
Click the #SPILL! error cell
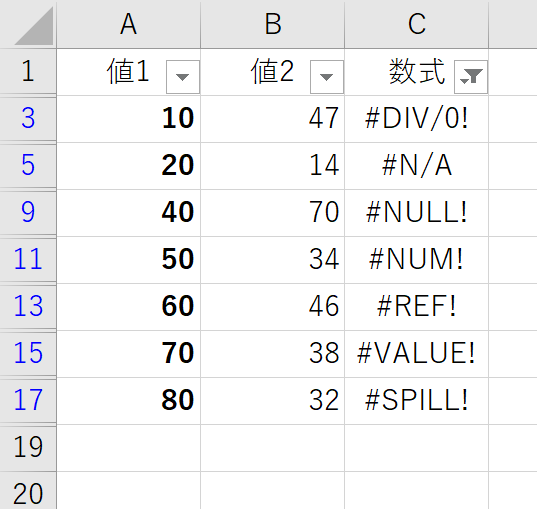pos(416,401)
